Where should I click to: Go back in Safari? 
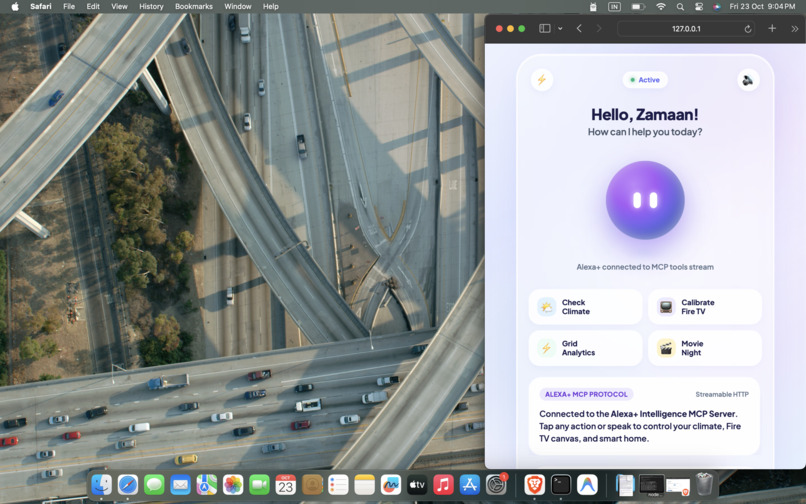tap(579, 28)
